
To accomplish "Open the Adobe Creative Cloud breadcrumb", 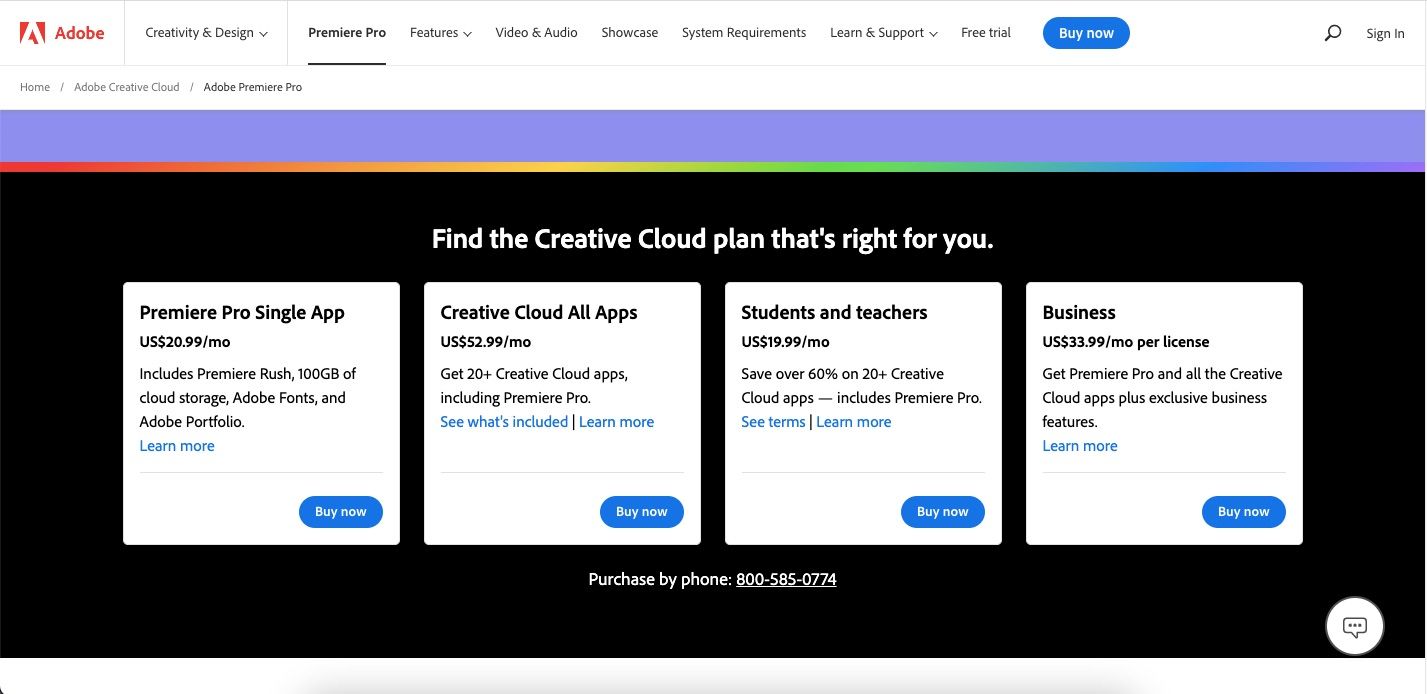I will click(x=127, y=87).
